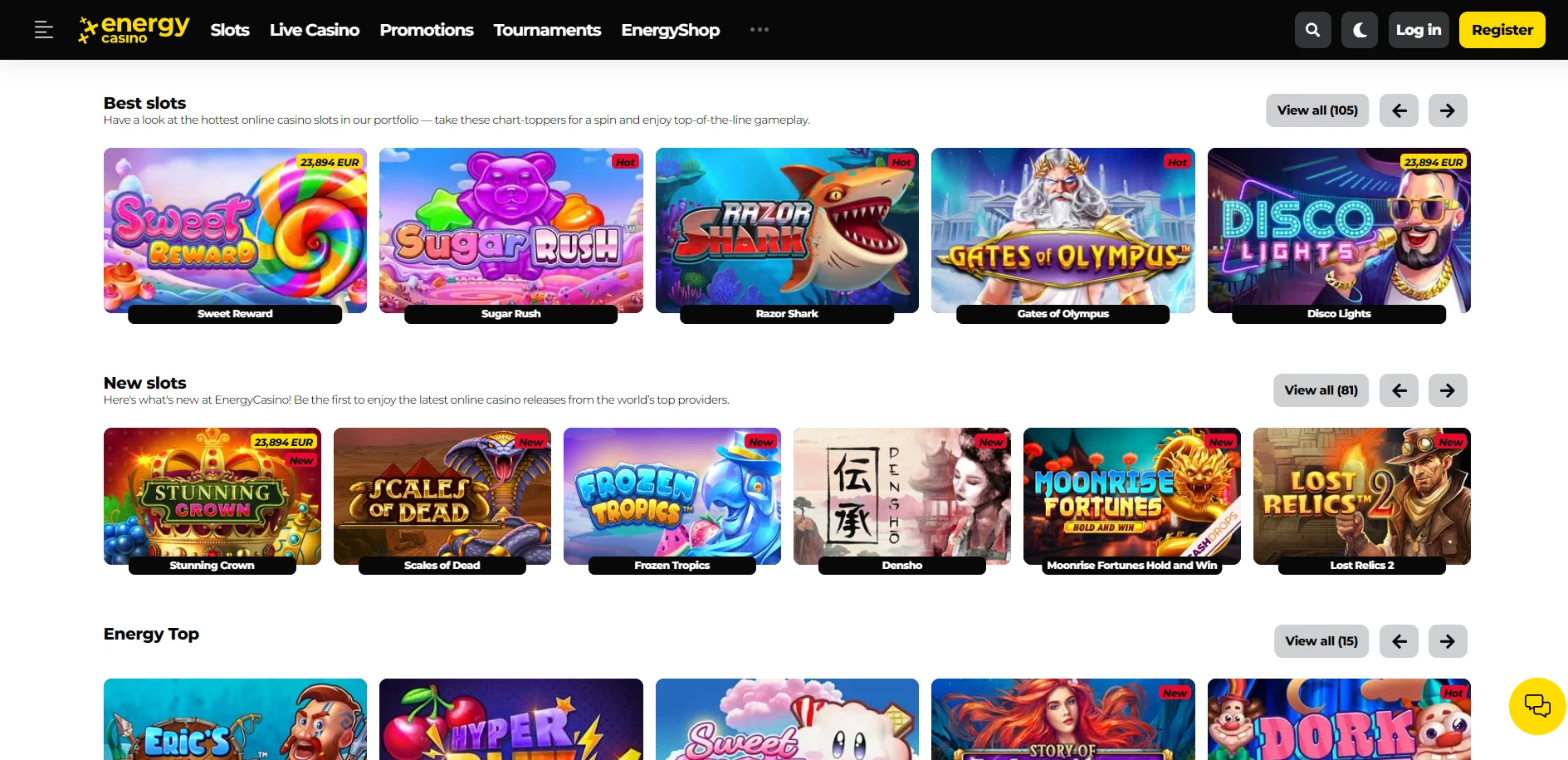
Task: Click the Sweet Reward title label
Action: click(x=235, y=314)
